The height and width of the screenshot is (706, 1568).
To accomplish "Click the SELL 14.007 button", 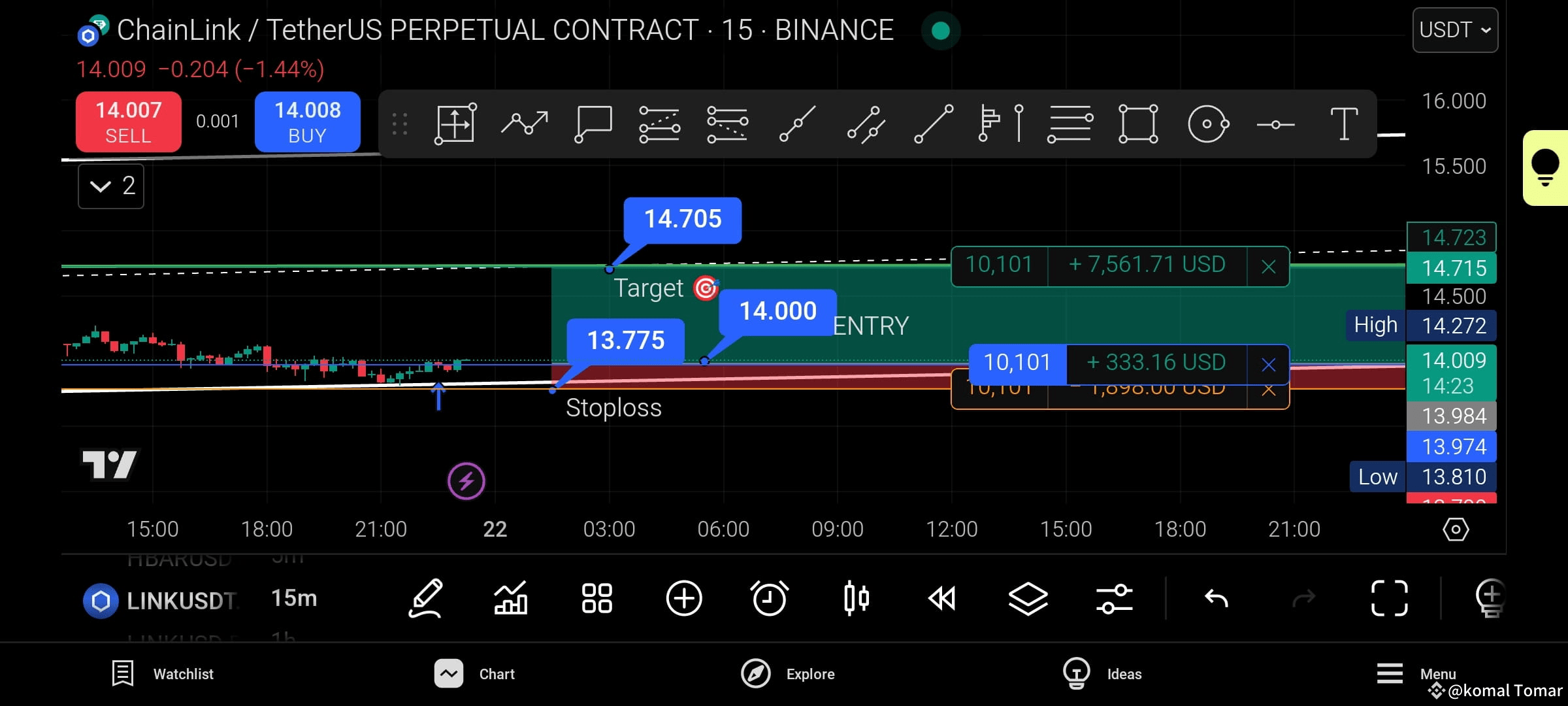I will coord(128,122).
